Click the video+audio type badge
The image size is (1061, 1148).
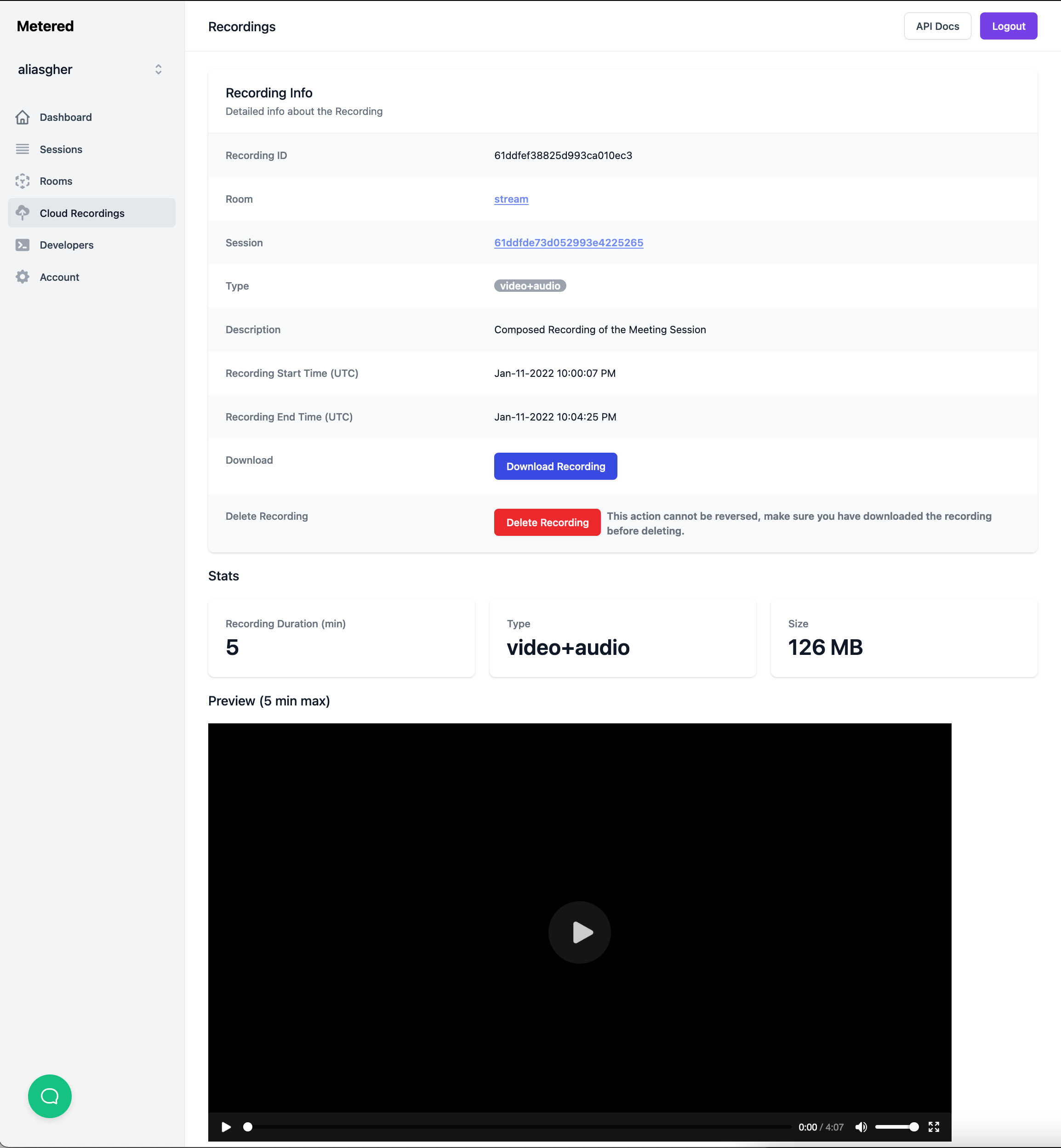click(x=530, y=285)
